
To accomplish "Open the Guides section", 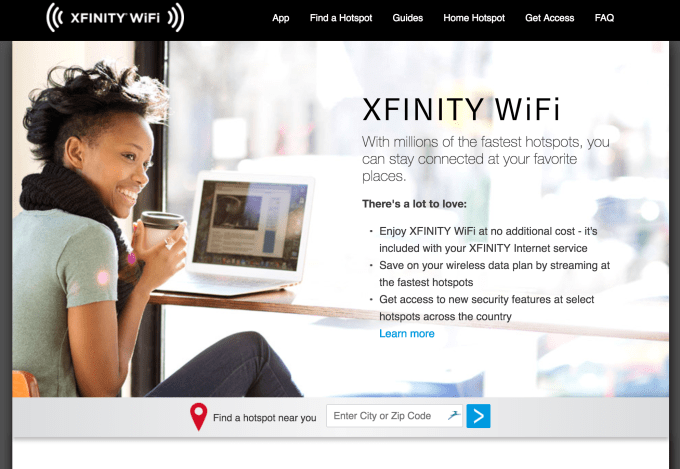I will click(x=408, y=18).
